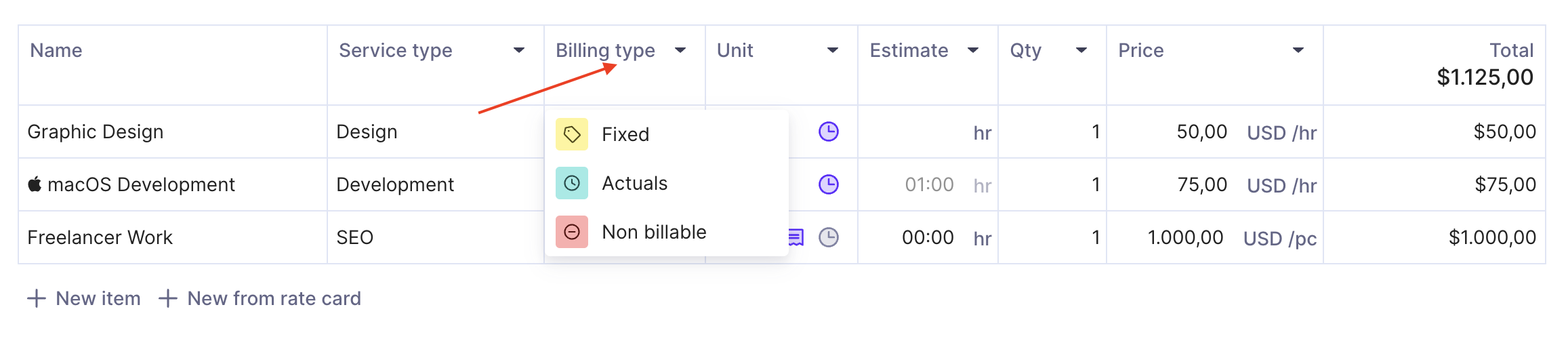
Task: Edit the 50,00 price for Graphic Design
Action: tap(1201, 132)
